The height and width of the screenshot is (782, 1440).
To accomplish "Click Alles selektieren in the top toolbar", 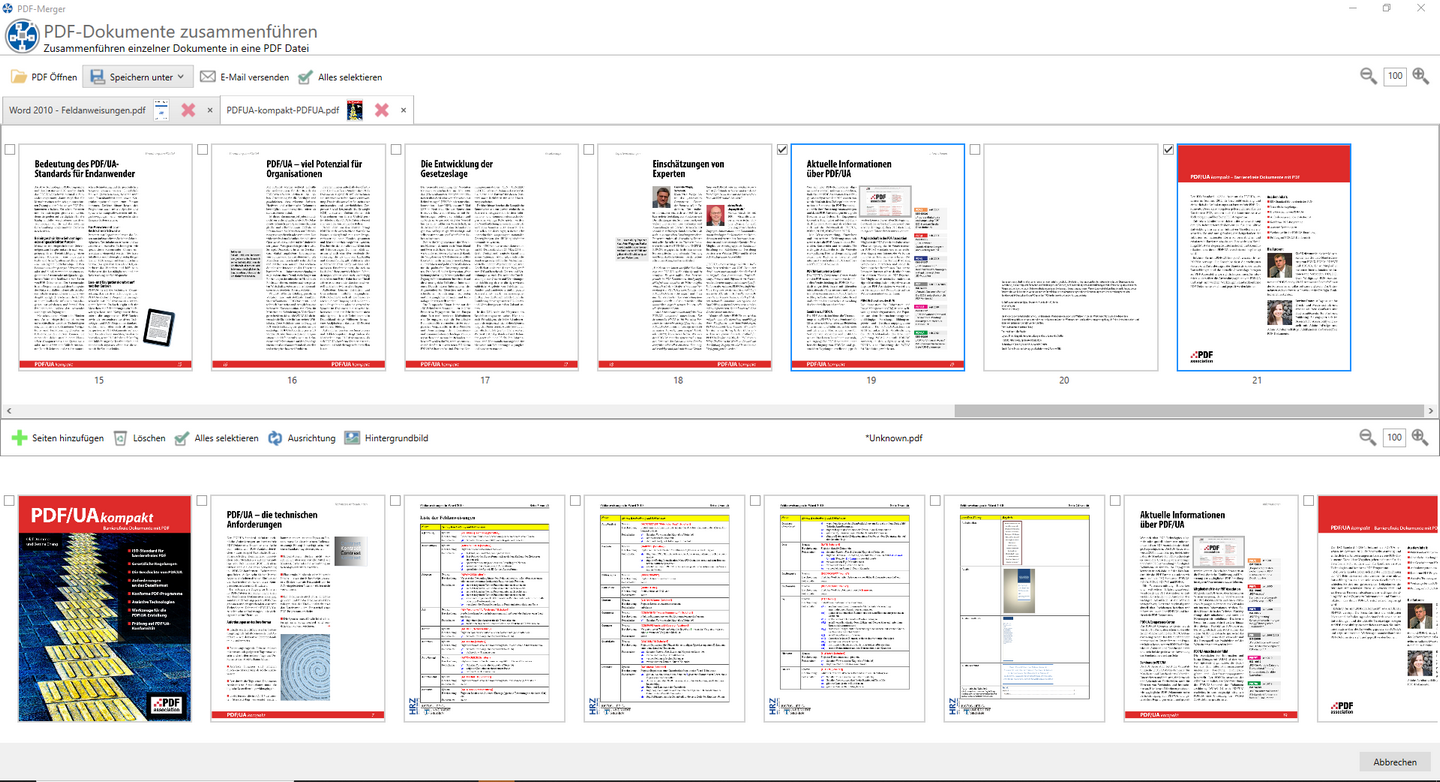I will [x=339, y=77].
